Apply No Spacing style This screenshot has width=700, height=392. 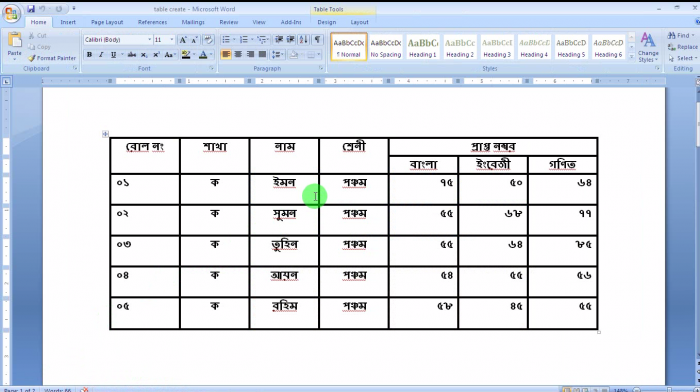pyautogui.click(x=386, y=46)
